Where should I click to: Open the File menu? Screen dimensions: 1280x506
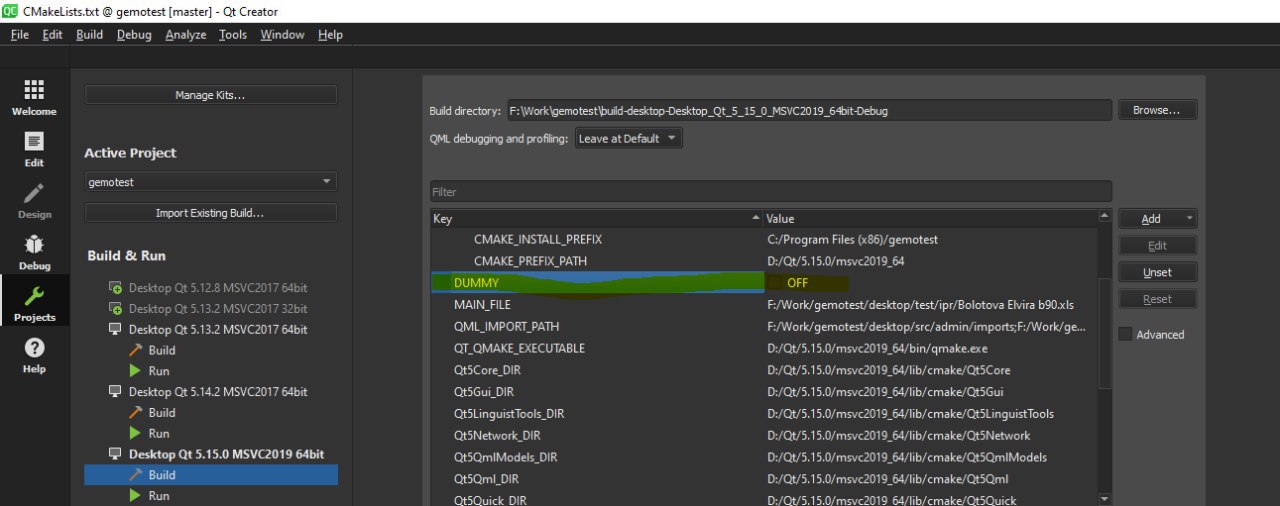(20, 34)
